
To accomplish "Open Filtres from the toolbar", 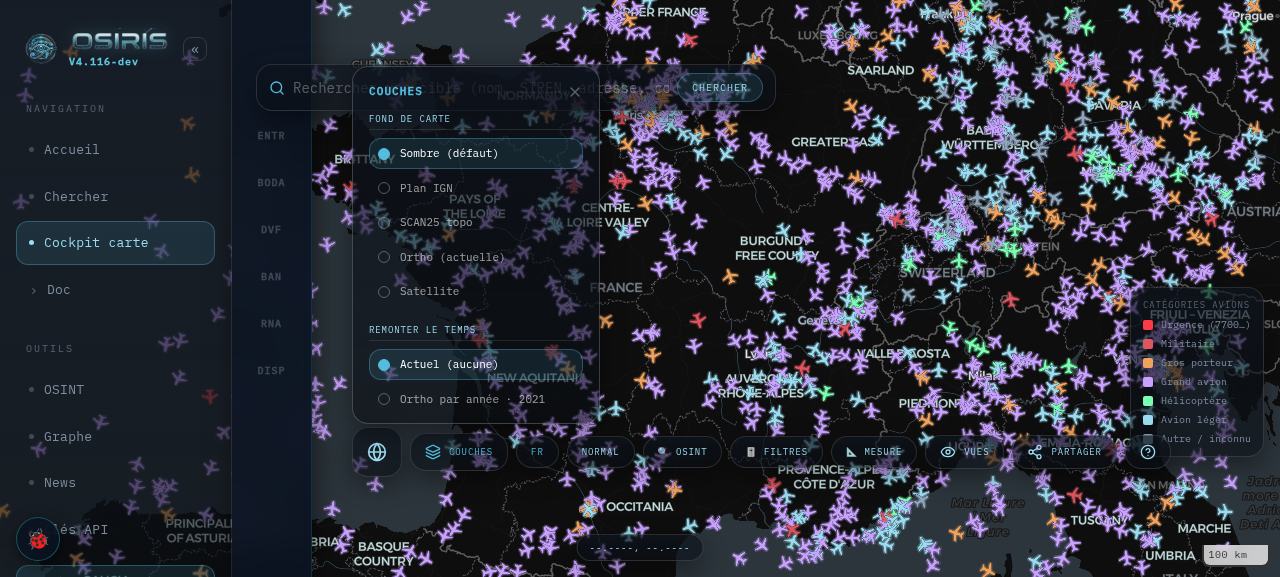I will pyautogui.click(x=776, y=452).
